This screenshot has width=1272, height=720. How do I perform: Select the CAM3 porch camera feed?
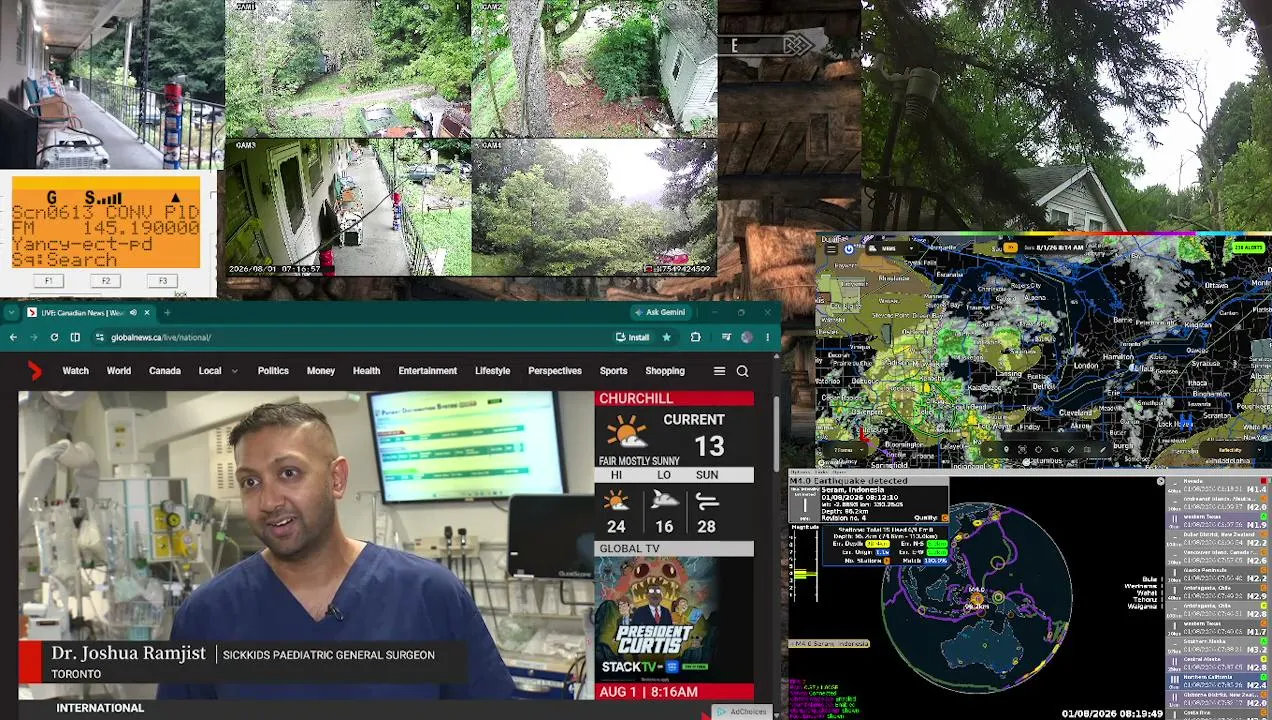tap(347, 207)
